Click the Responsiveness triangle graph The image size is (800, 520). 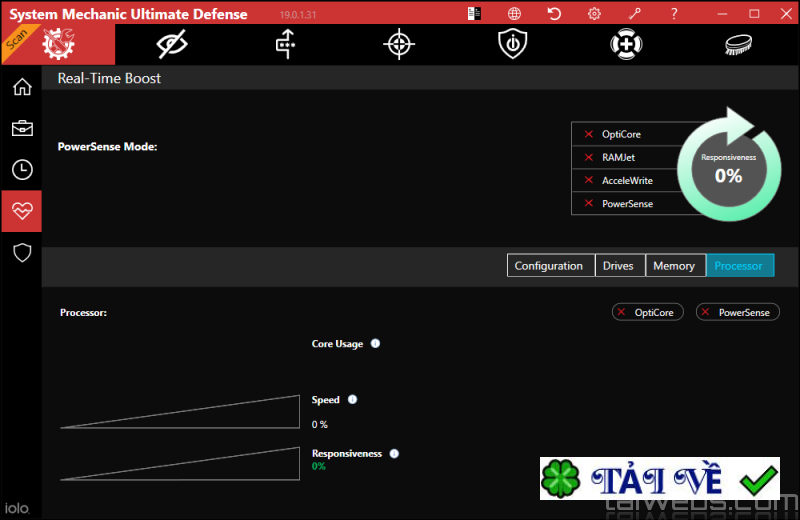click(180, 464)
